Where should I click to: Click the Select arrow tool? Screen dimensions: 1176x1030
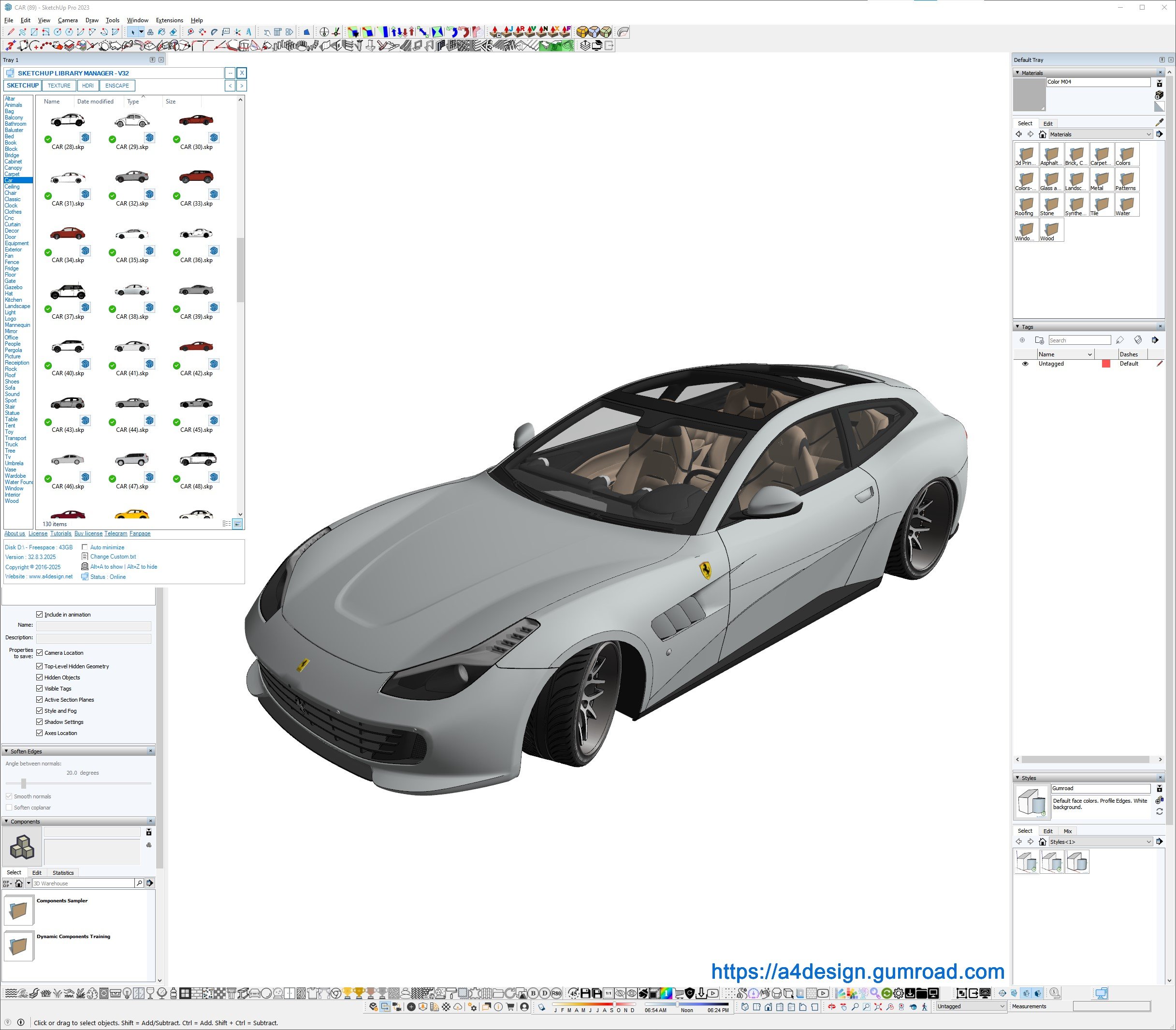coord(133,32)
